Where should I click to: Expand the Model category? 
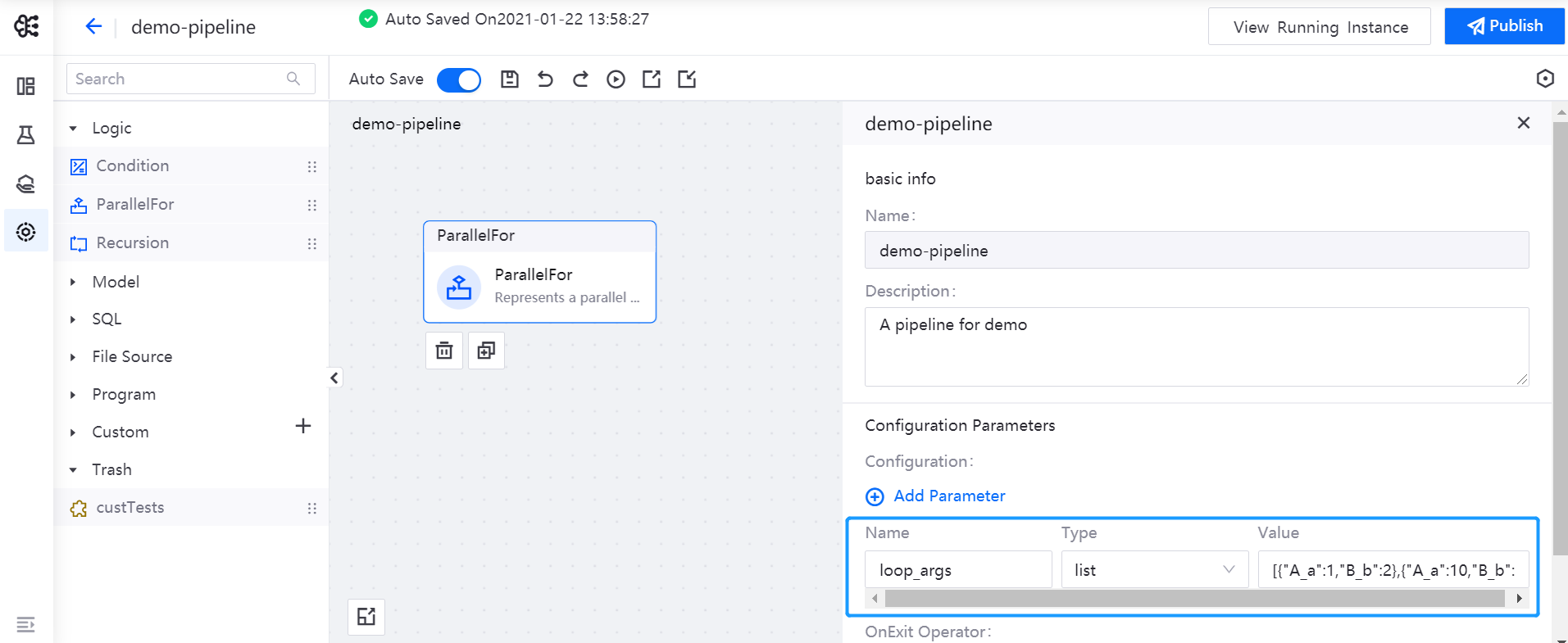pyautogui.click(x=74, y=282)
